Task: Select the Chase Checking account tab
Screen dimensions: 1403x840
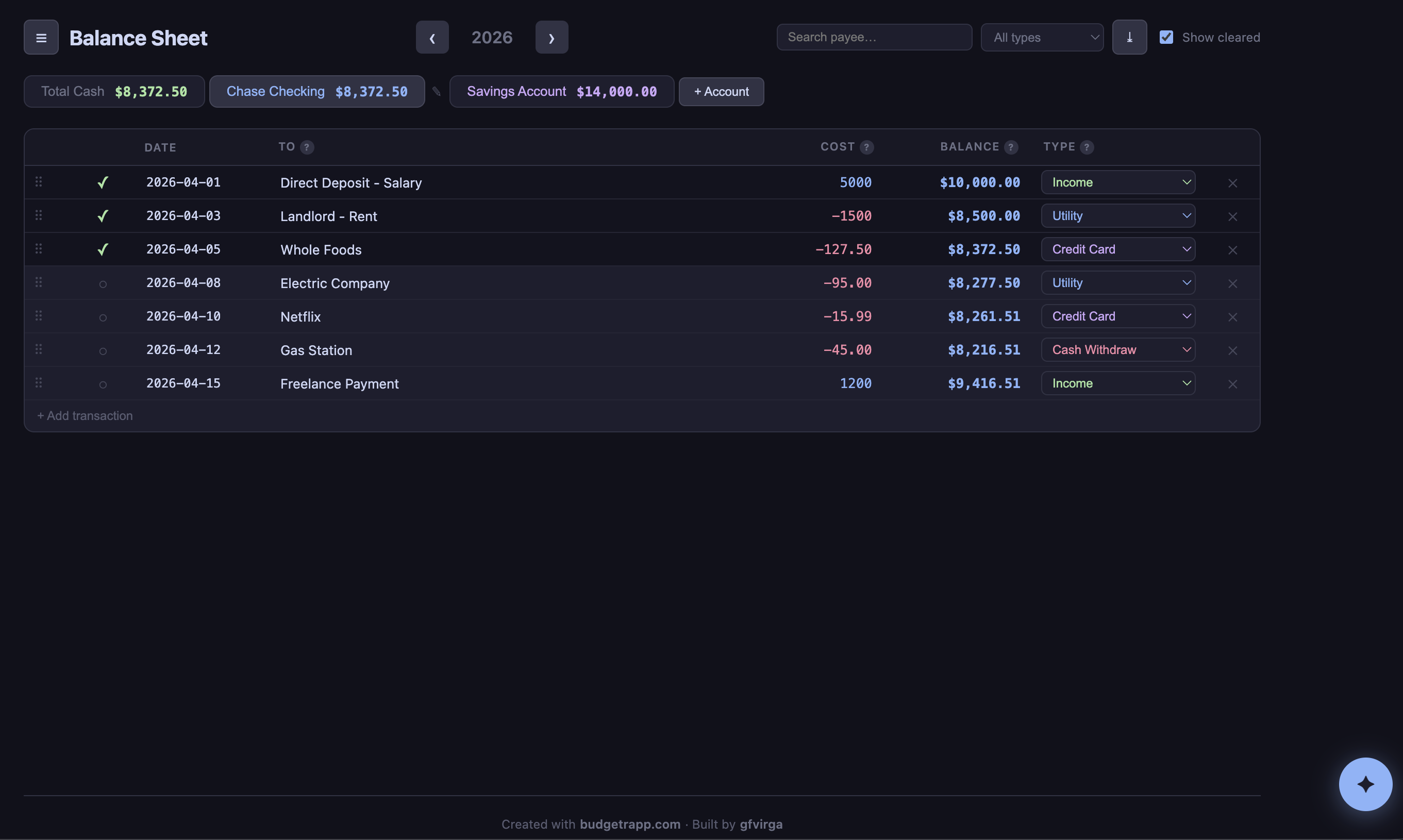Action: point(316,91)
